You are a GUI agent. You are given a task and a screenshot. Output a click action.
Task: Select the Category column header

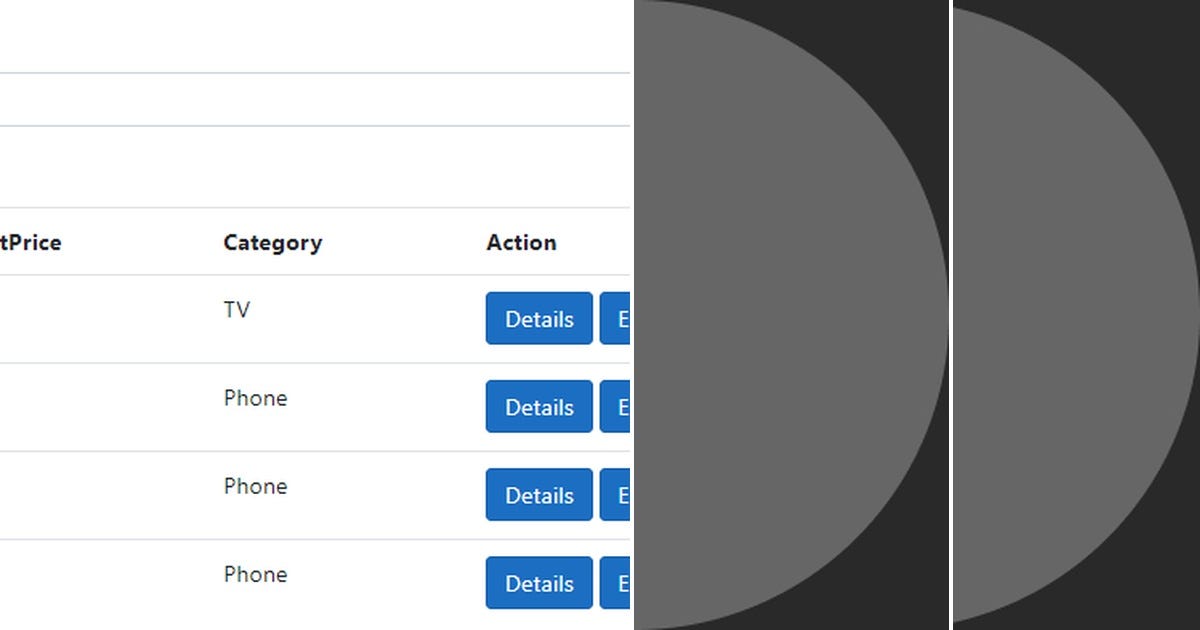(272, 242)
